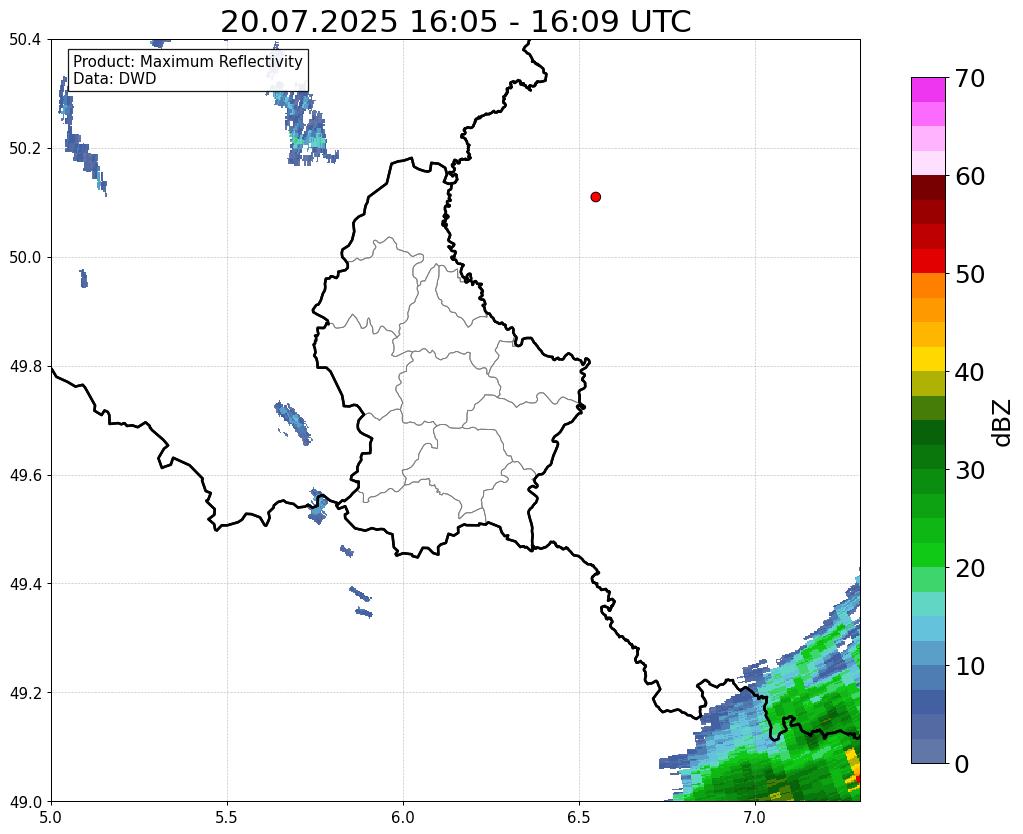Click the longitude tick label 6.0

coord(403,817)
